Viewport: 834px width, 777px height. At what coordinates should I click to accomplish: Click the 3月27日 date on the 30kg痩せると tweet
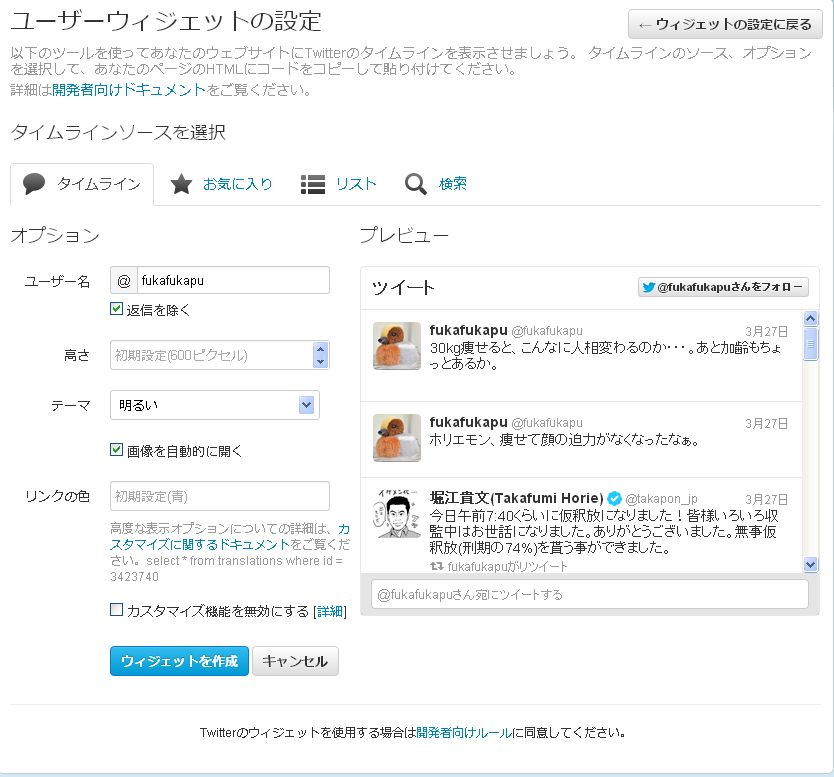(766, 331)
